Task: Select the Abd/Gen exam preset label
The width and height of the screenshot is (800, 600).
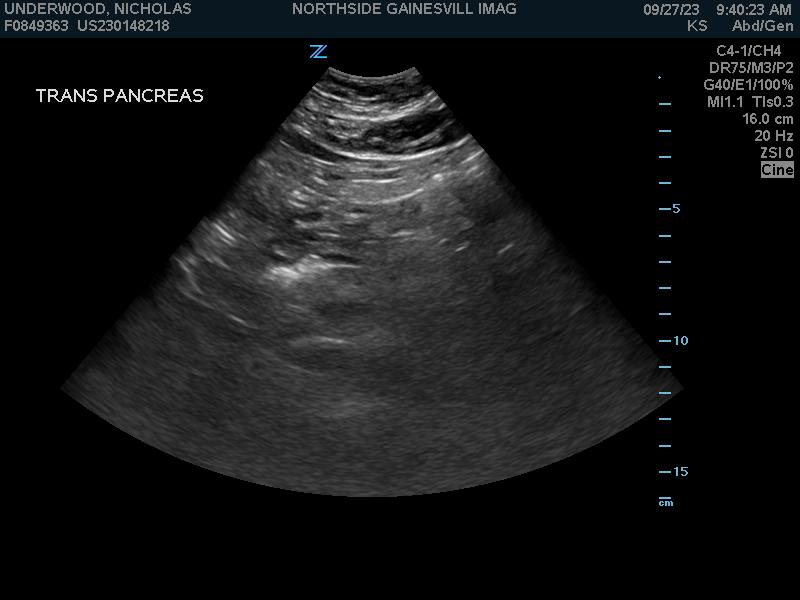Action: pyautogui.click(x=762, y=26)
